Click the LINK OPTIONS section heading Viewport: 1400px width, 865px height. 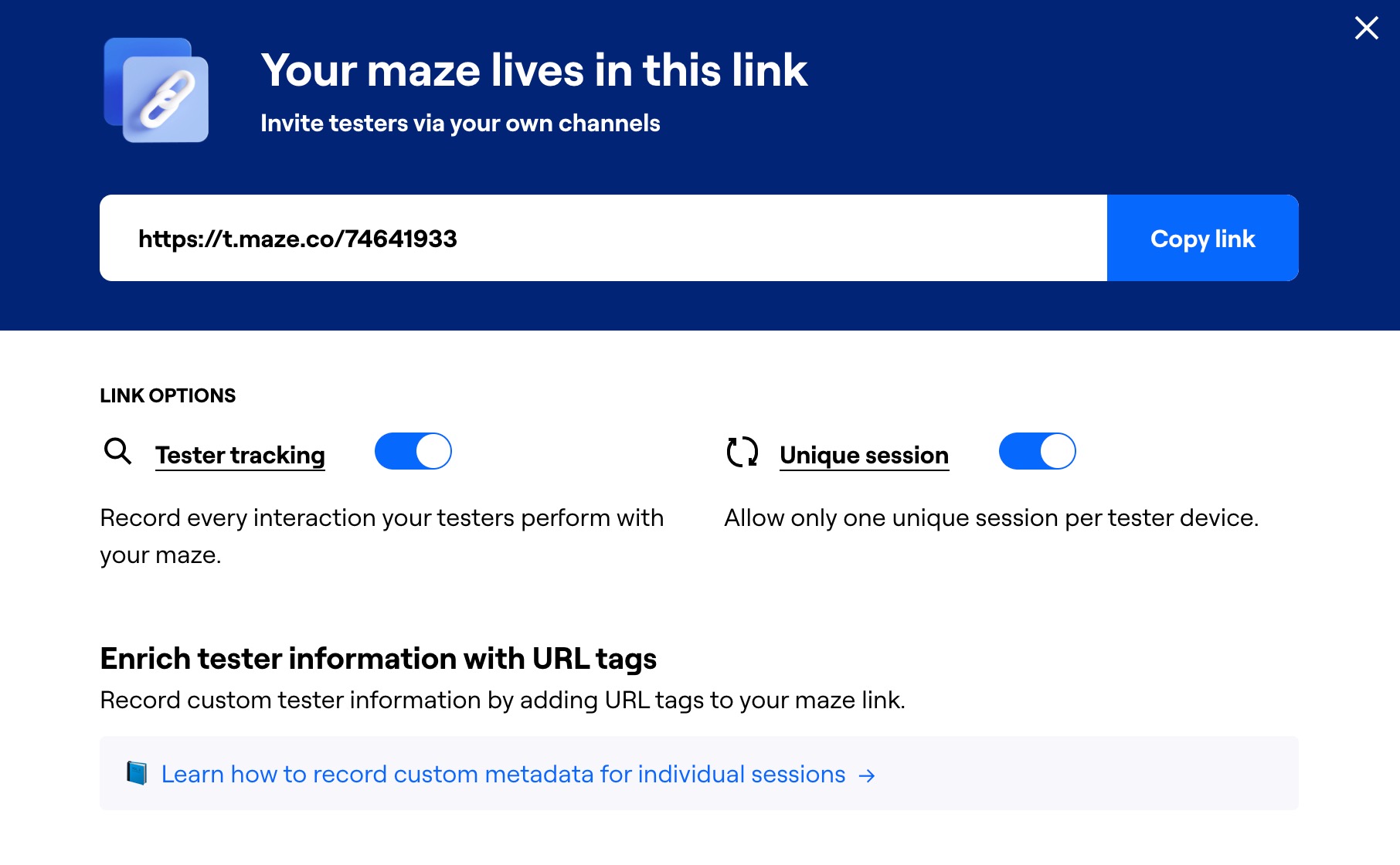click(x=166, y=395)
